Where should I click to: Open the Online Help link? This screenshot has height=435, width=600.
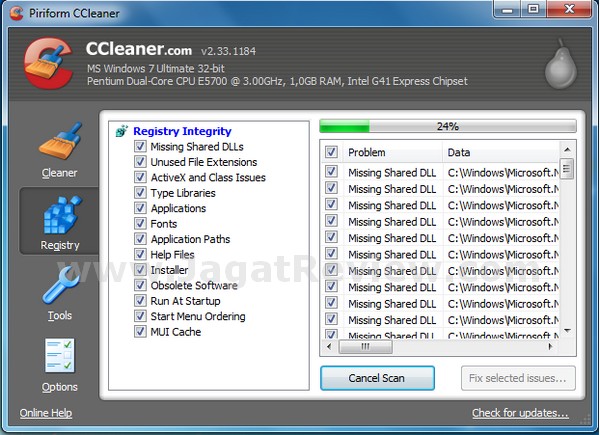[x=46, y=413]
